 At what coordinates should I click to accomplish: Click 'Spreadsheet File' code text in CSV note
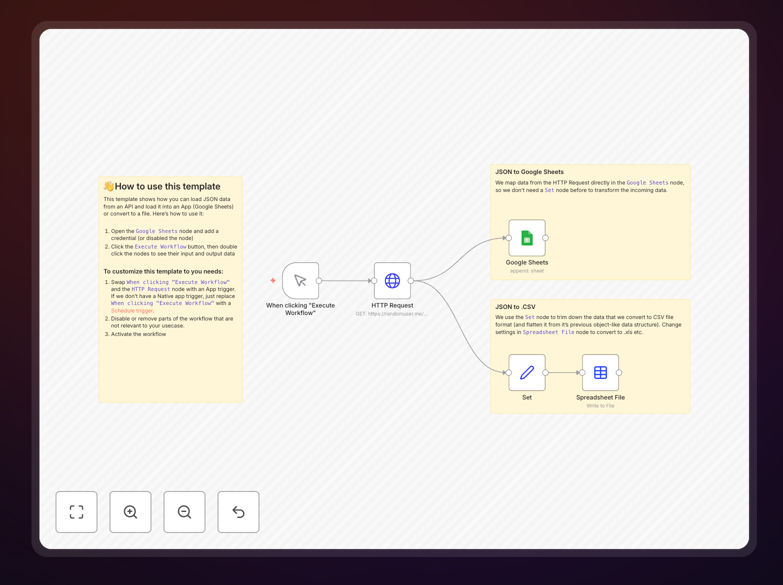(548, 332)
